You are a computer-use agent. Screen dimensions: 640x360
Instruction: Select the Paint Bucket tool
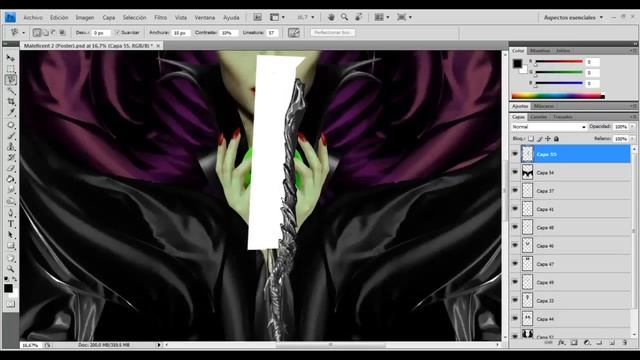(11, 180)
